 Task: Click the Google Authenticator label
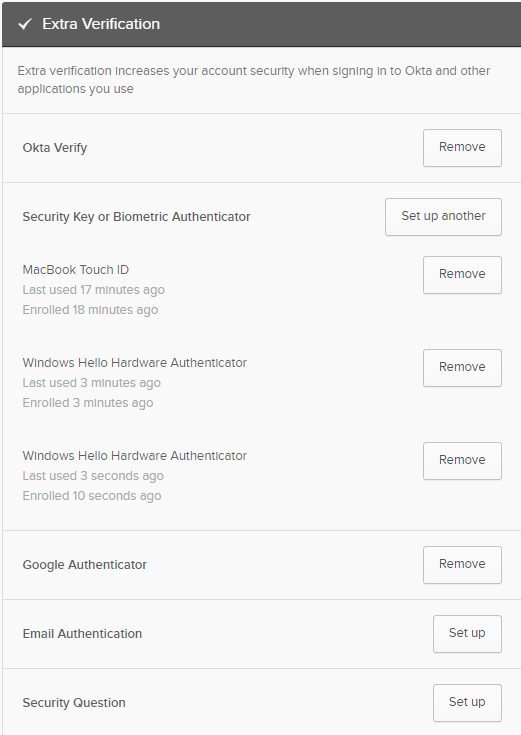[x=84, y=564]
